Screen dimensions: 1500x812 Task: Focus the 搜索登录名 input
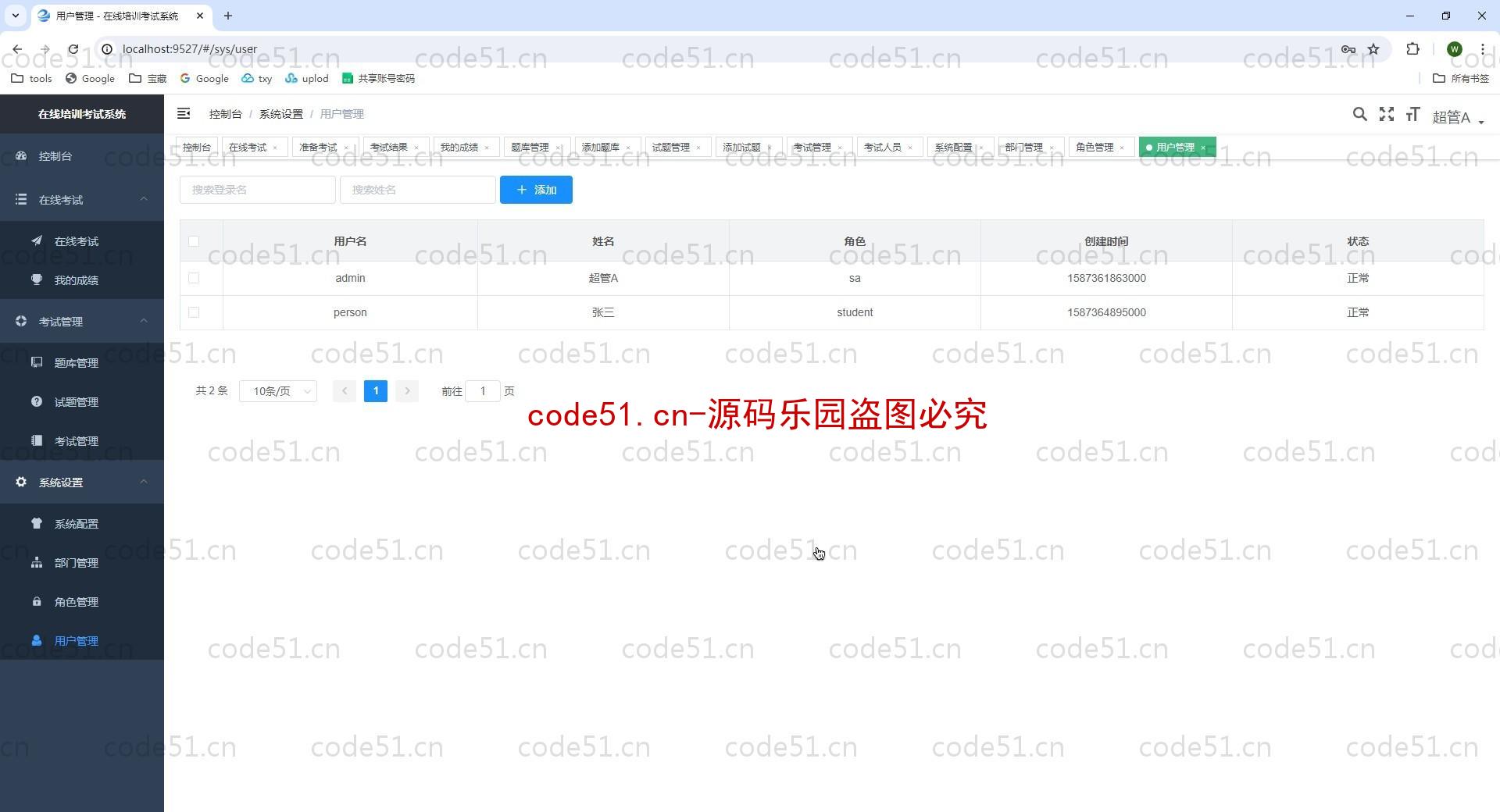(x=258, y=190)
